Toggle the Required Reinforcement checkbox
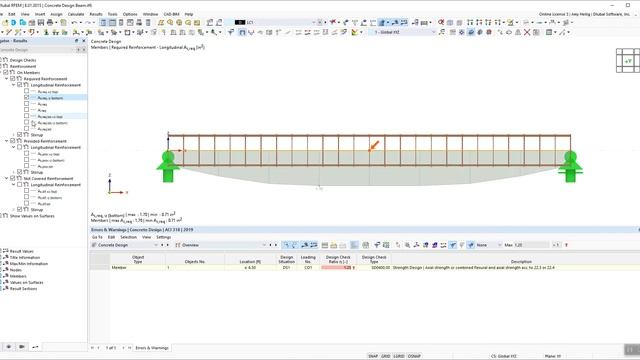 [x=13, y=78]
